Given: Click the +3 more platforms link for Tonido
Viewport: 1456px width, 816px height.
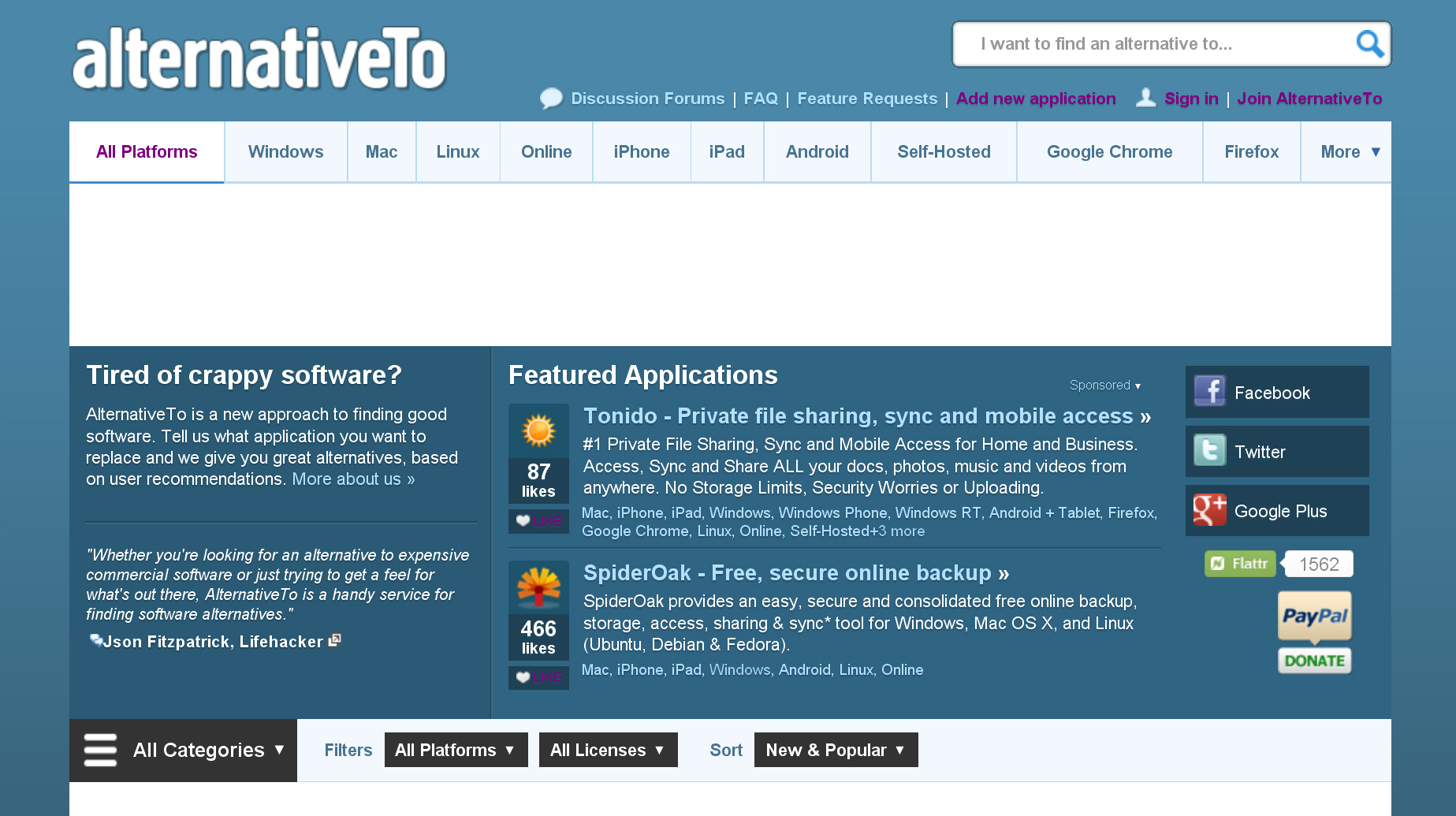Looking at the screenshot, I should [898, 531].
